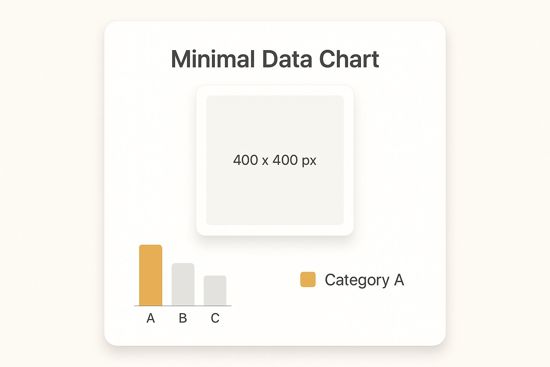This screenshot has width=550, height=367.
Task: Click the word Data in the title
Action: (287, 59)
